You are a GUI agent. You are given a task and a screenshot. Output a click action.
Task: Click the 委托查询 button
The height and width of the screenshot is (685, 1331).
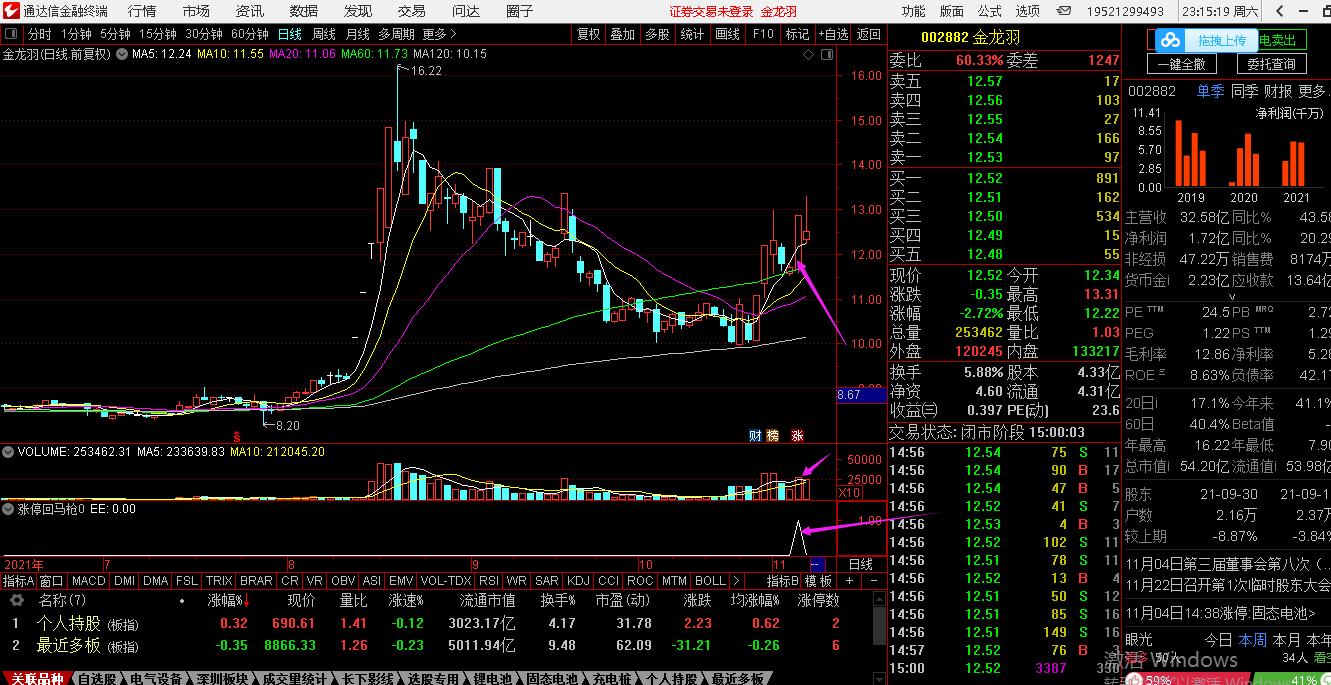(1271, 64)
